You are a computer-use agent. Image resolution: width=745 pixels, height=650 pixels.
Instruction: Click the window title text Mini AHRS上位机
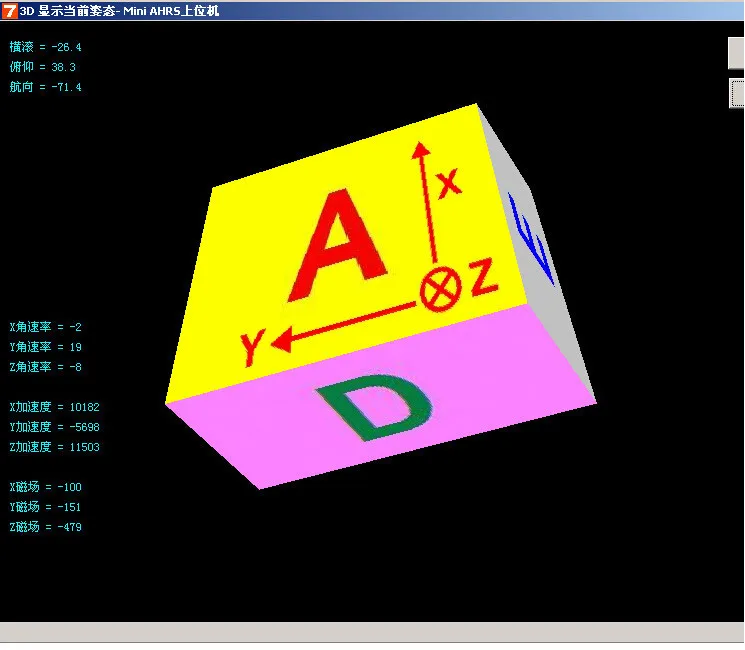coord(171,10)
